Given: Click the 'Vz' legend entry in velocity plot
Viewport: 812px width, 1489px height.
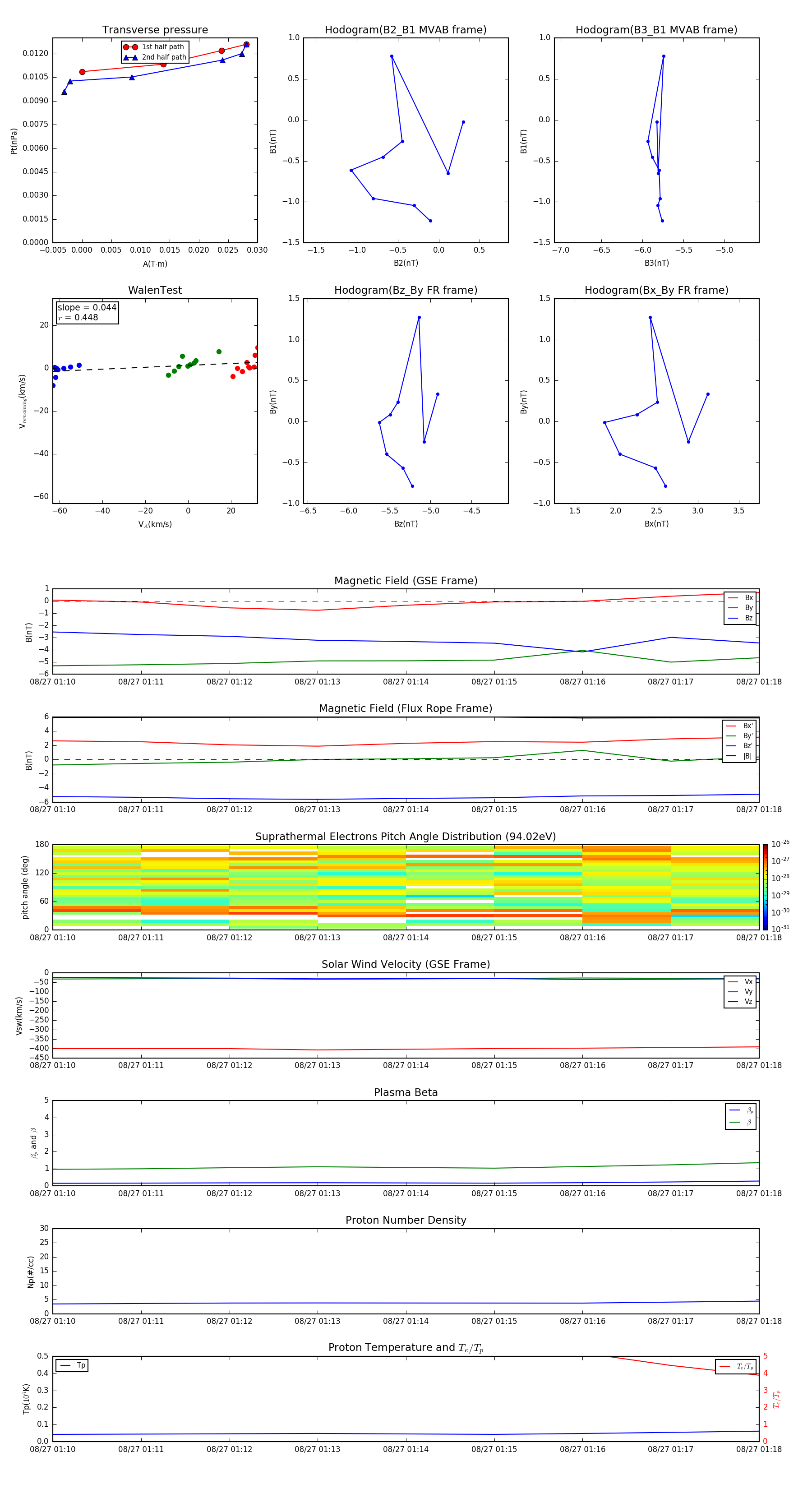Looking at the screenshot, I should pos(740,1002).
